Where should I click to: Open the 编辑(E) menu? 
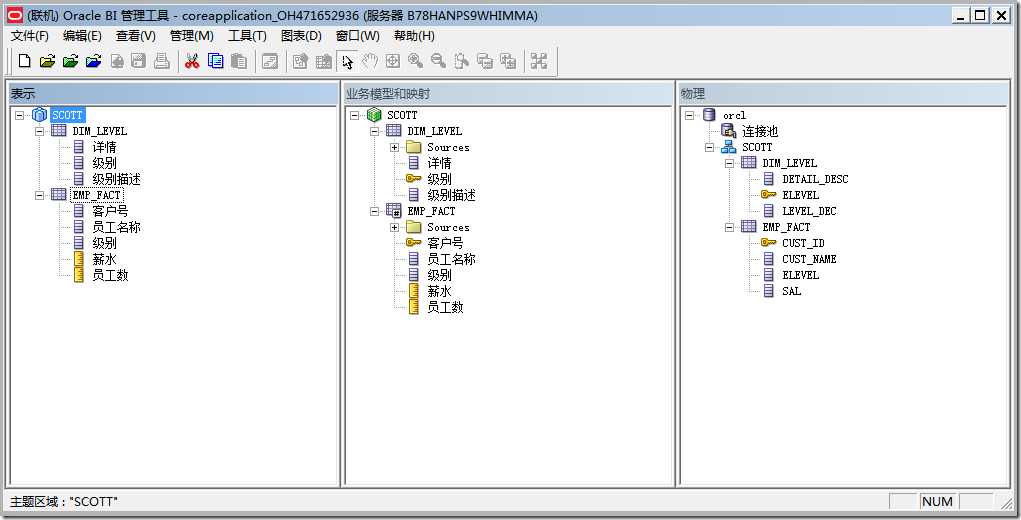82,36
